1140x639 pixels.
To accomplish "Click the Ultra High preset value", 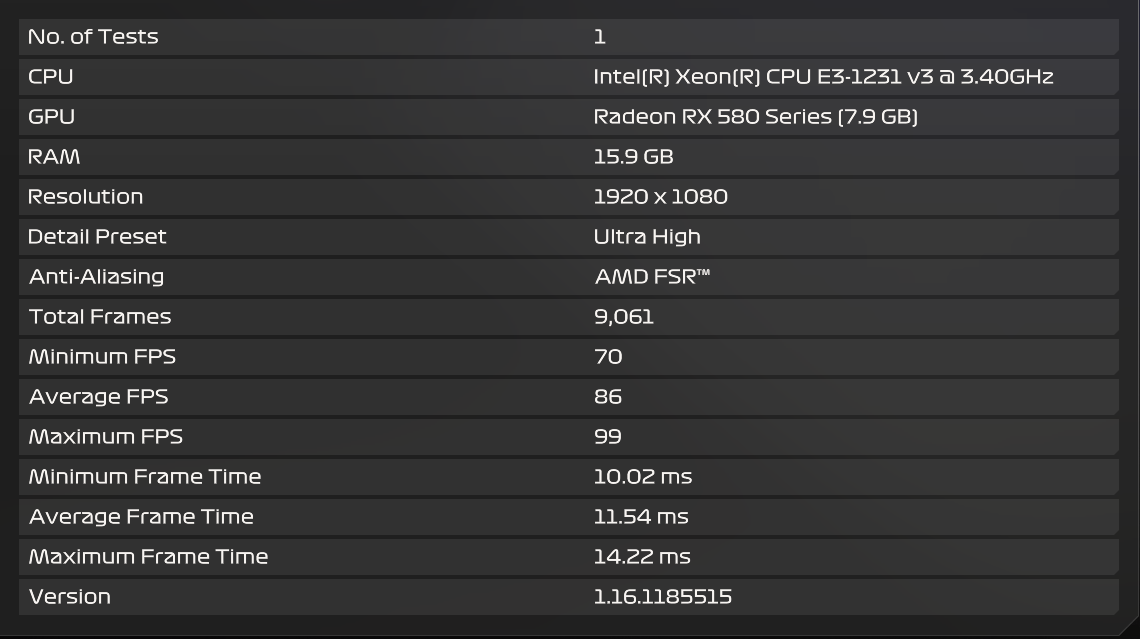I will point(647,237).
